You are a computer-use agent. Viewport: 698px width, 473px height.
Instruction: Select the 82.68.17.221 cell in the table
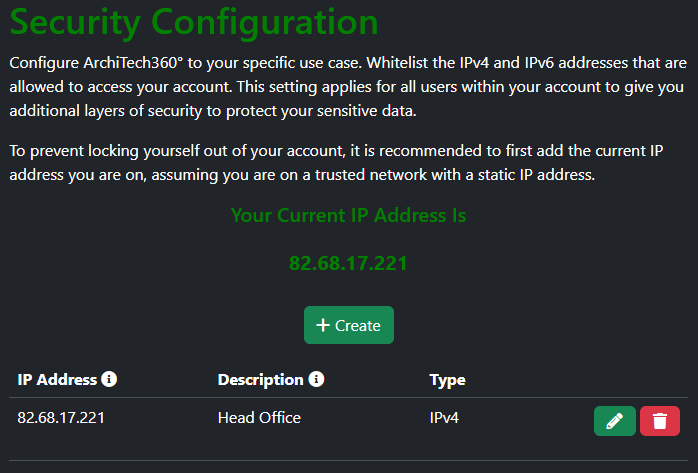tap(61, 418)
